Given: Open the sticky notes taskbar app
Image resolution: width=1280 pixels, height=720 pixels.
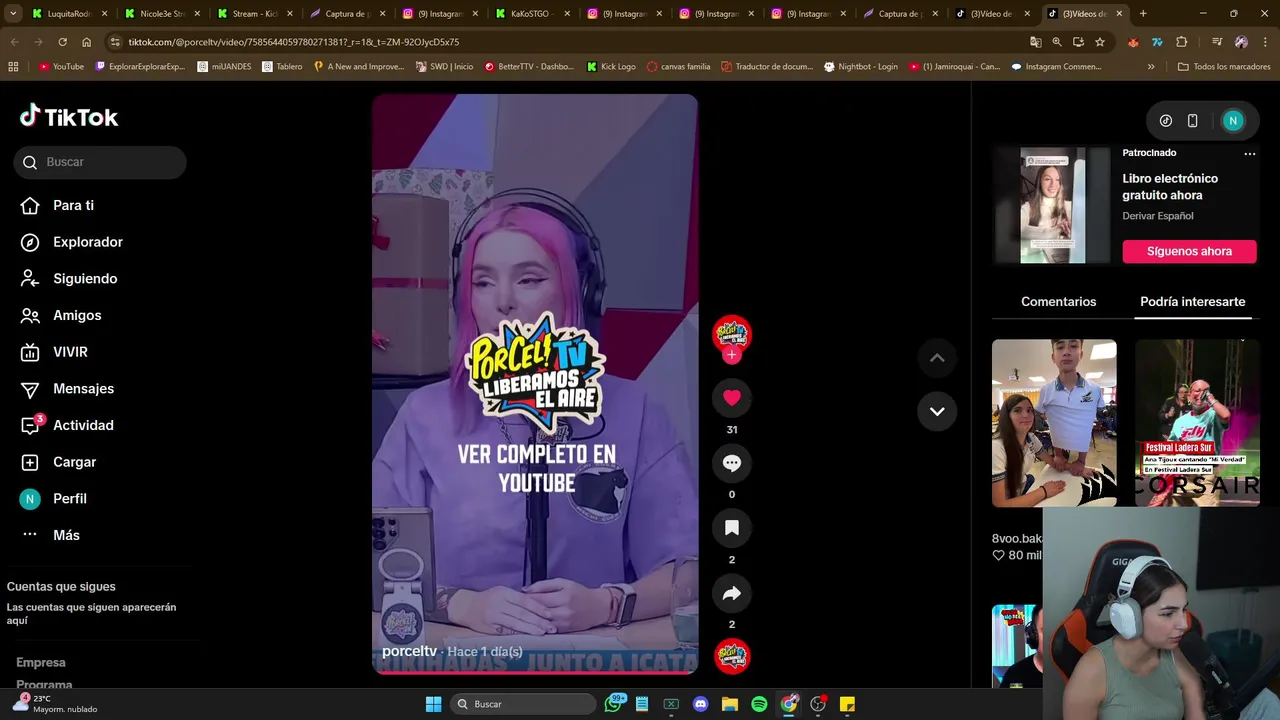Looking at the screenshot, I should click(x=847, y=704).
